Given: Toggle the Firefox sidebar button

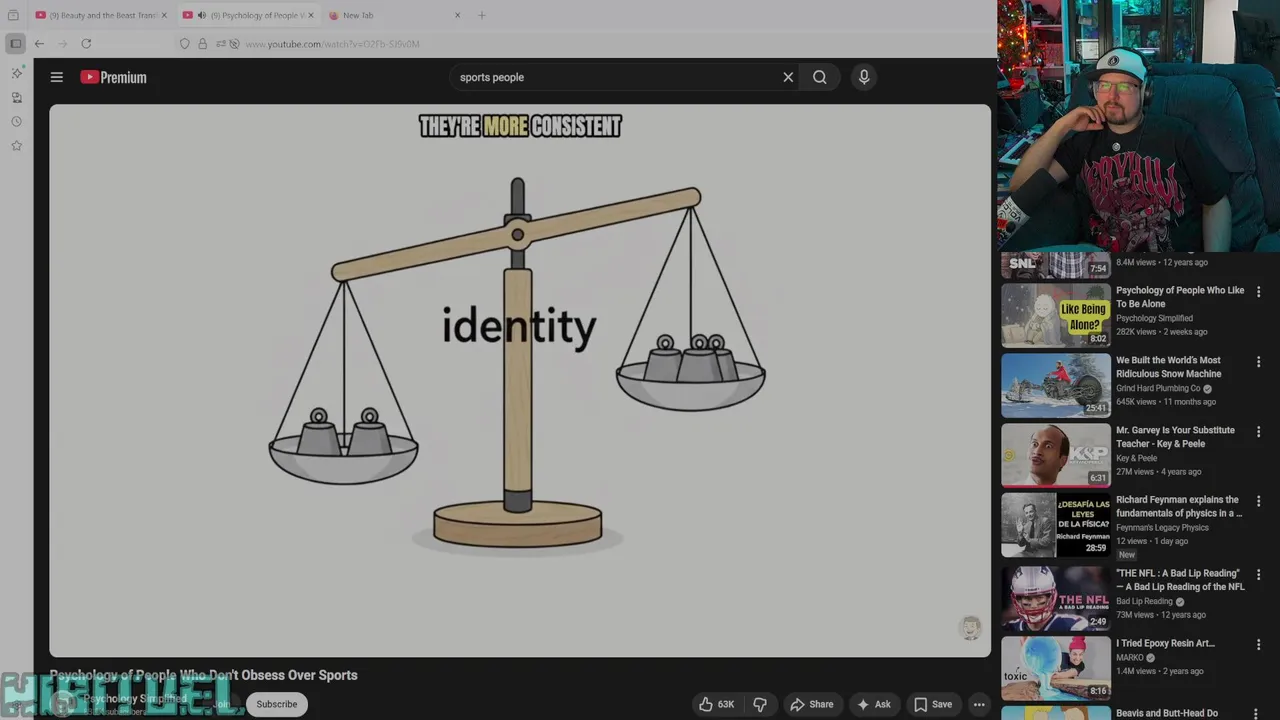Looking at the screenshot, I should pos(15,44).
